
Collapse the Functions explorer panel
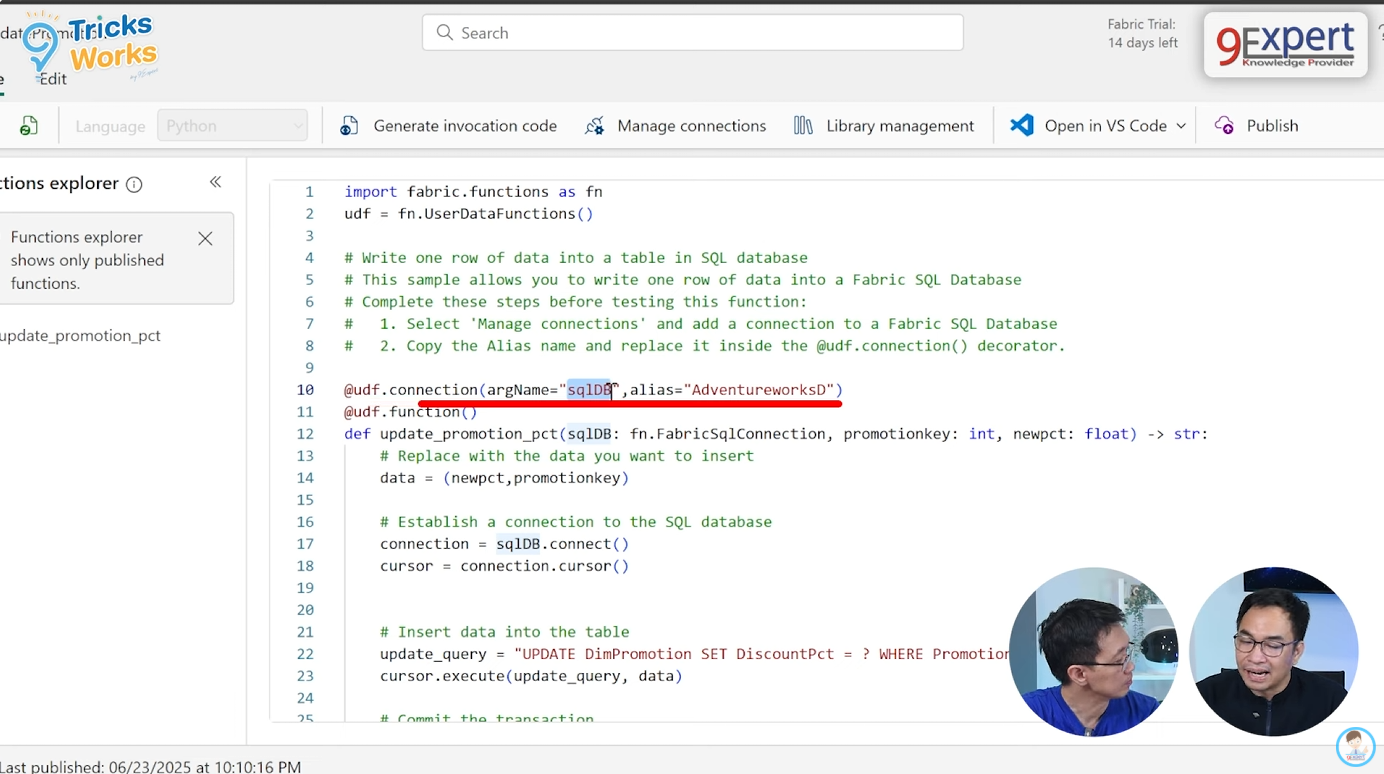215,182
